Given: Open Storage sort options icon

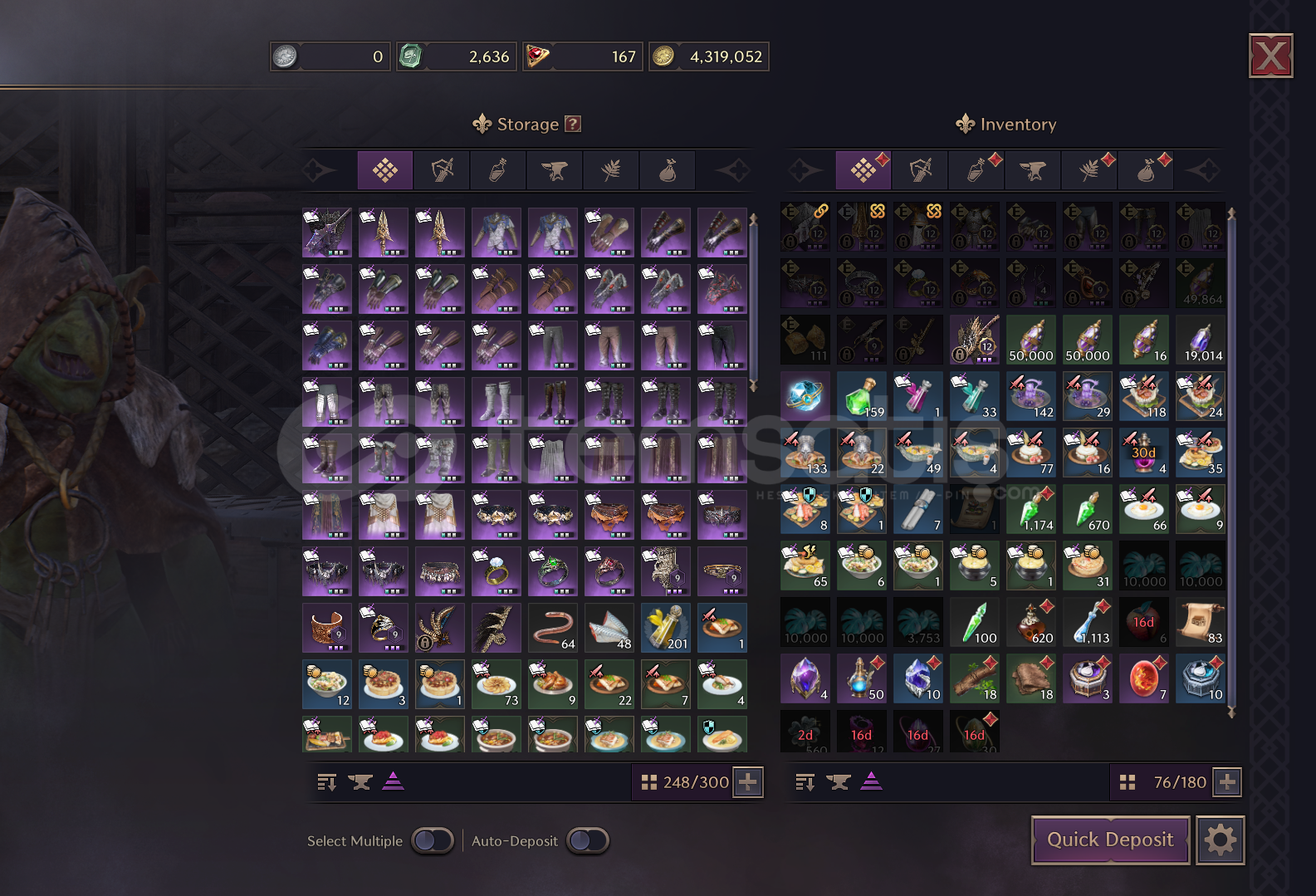Looking at the screenshot, I should 327,782.
